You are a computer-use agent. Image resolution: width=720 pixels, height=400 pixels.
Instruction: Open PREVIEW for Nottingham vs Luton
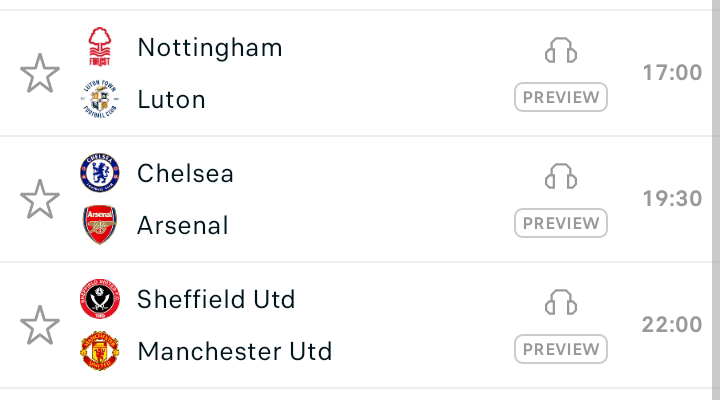point(561,97)
